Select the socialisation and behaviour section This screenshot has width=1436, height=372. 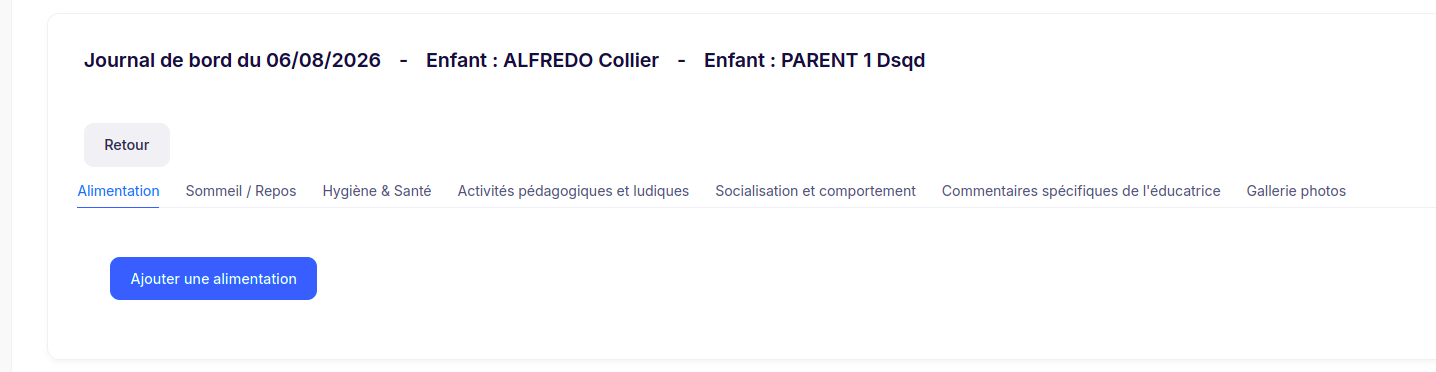(815, 191)
